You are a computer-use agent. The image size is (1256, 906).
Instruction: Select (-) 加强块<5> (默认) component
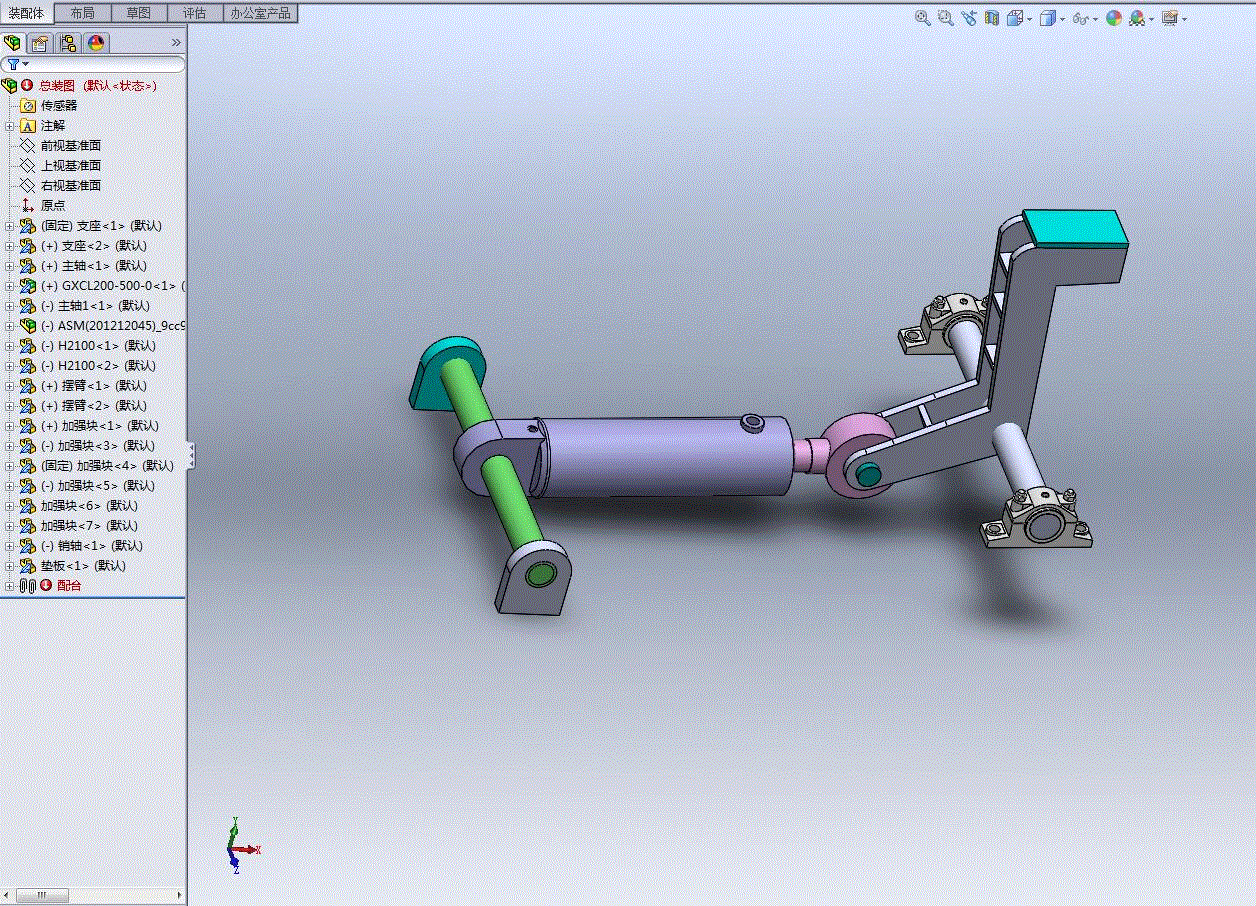click(x=98, y=485)
